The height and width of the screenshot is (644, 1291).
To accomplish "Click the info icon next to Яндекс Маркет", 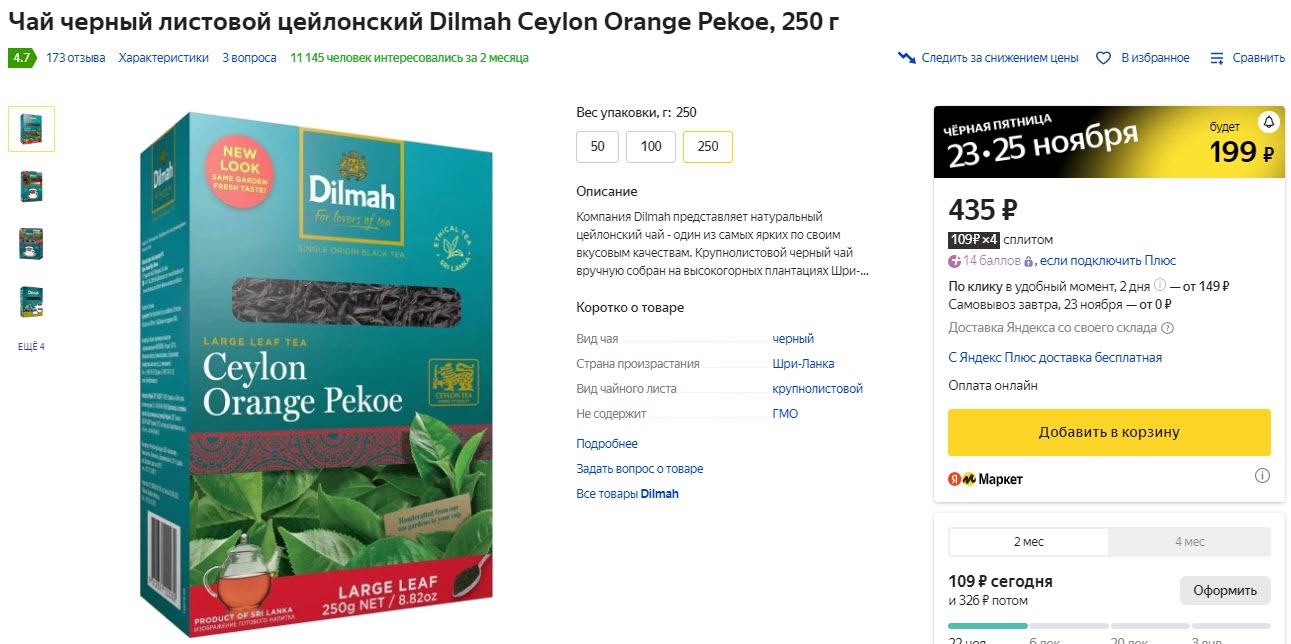I will [1262, 475].
